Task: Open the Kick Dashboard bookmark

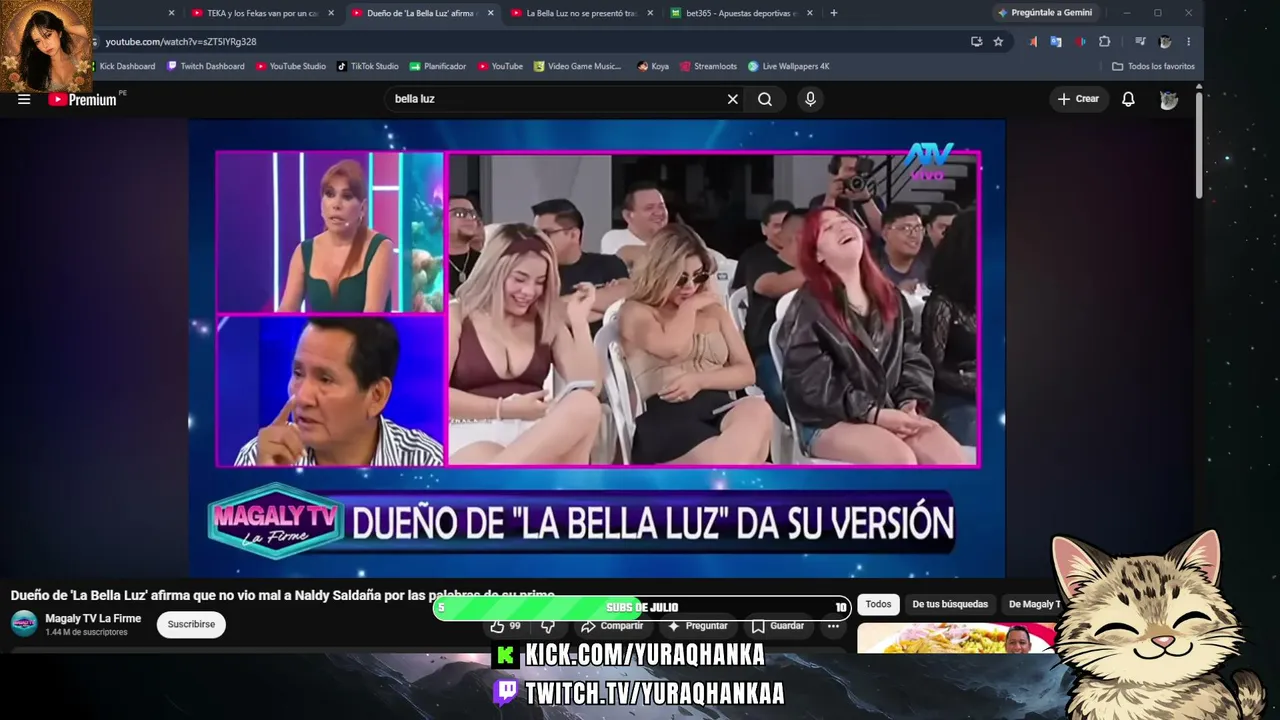Action: coord(125,66)
